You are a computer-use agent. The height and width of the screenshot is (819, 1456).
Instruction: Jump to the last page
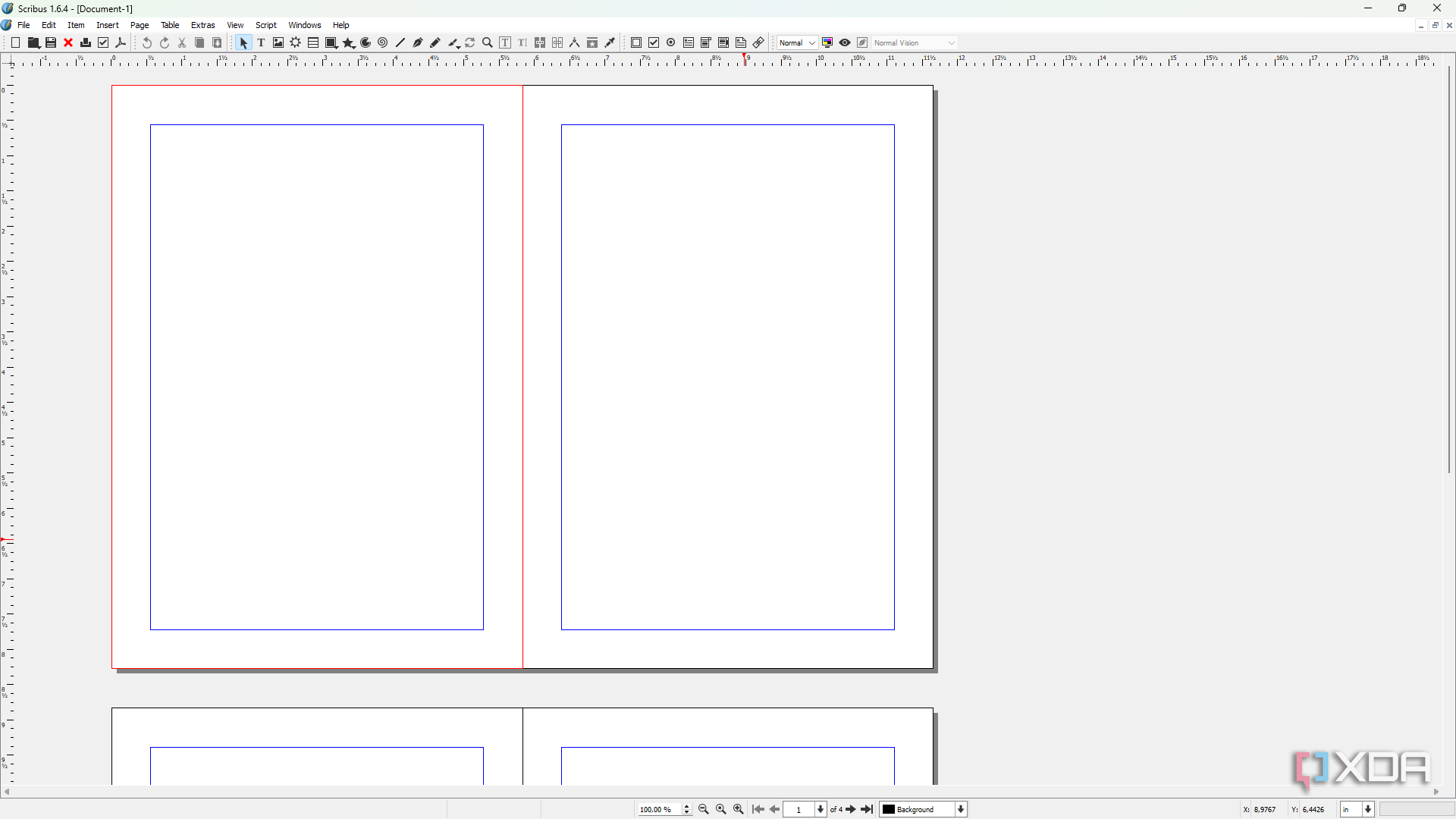(x=868, y=809)
